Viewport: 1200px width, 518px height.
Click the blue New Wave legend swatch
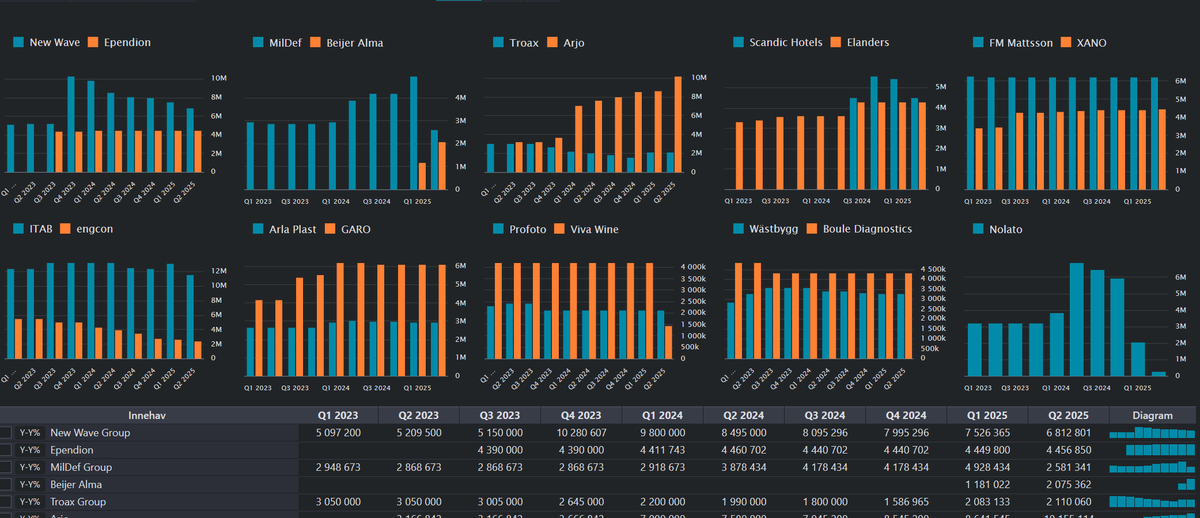click(x=19, y=43)
